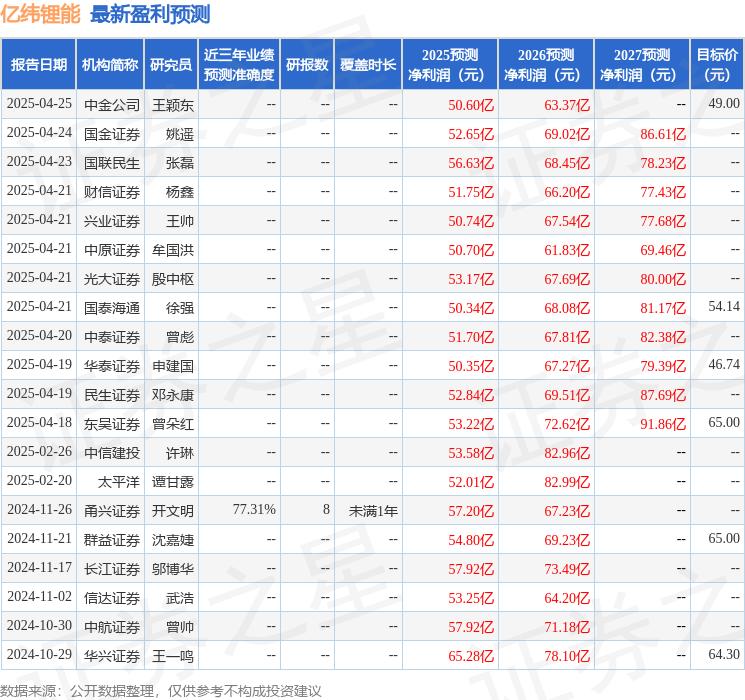
Task: Click the 最新盈利预测 heading
Action: point(150,14)
